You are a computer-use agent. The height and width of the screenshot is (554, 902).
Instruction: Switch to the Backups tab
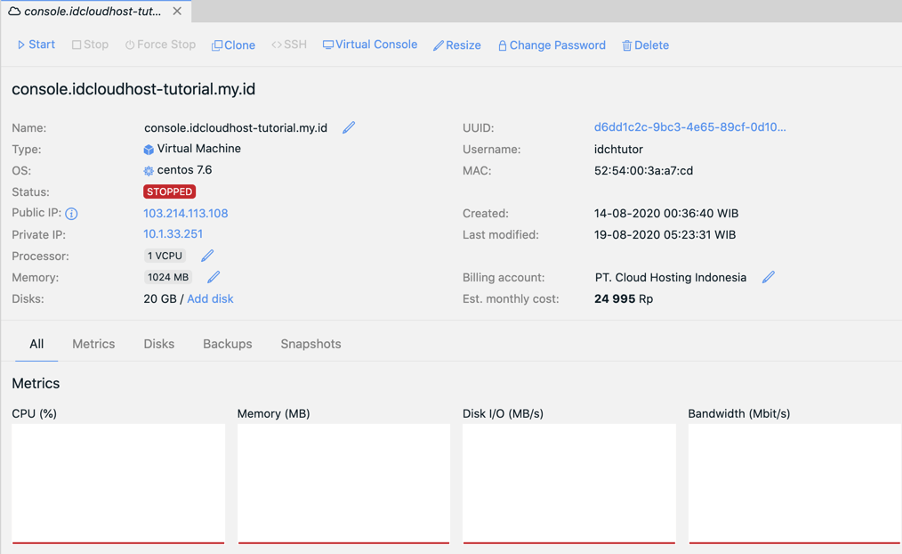227,343
